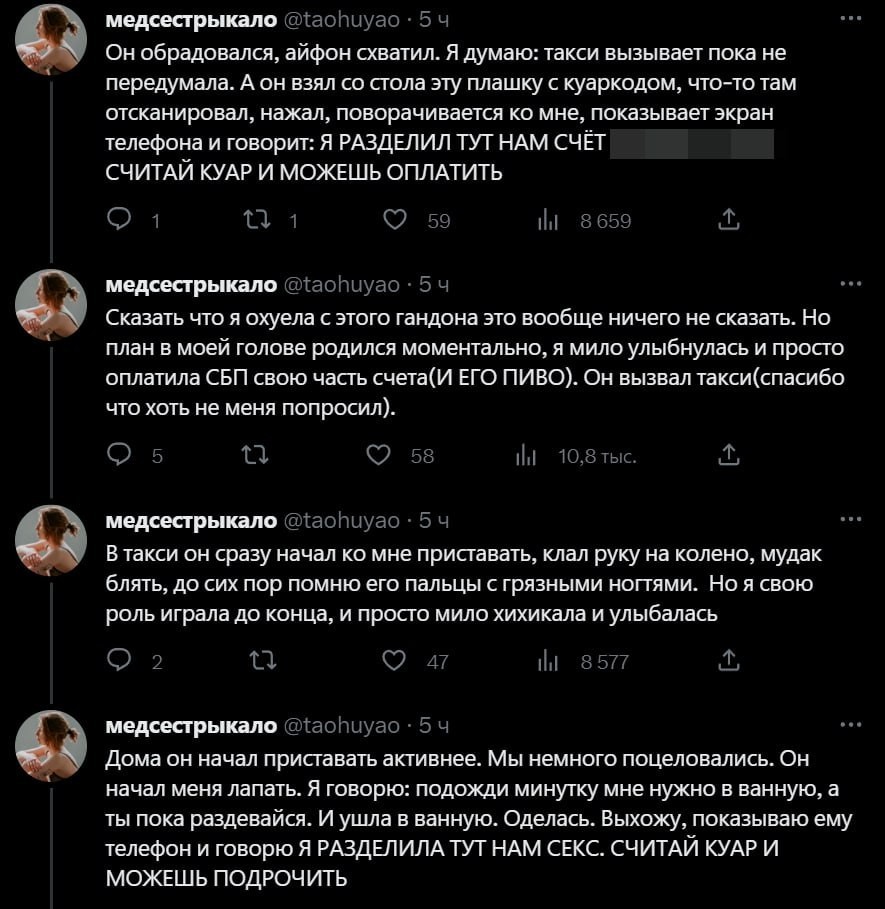Share the first tweet via share icon

[x=729, y=220]
